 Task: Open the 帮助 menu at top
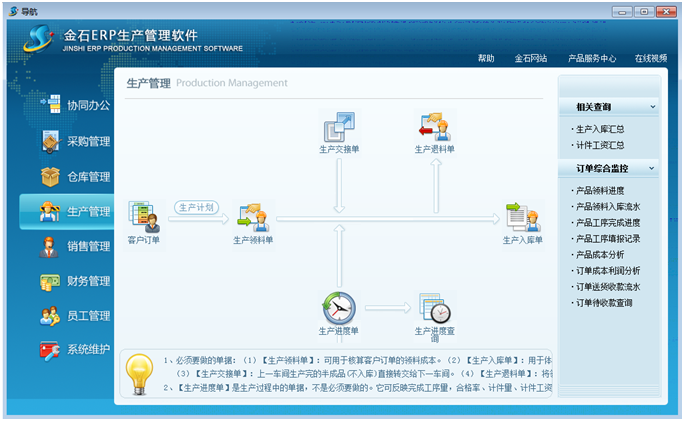point(486,59)
